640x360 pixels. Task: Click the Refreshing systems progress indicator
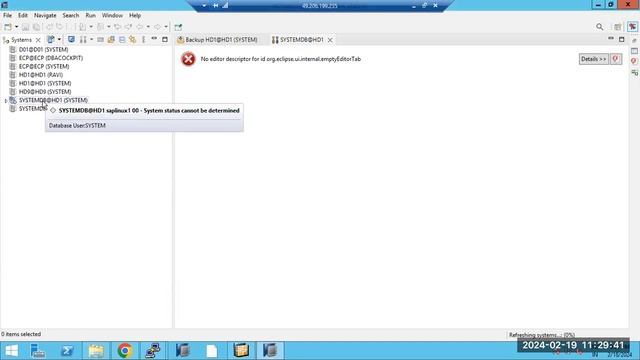[542, 335]
